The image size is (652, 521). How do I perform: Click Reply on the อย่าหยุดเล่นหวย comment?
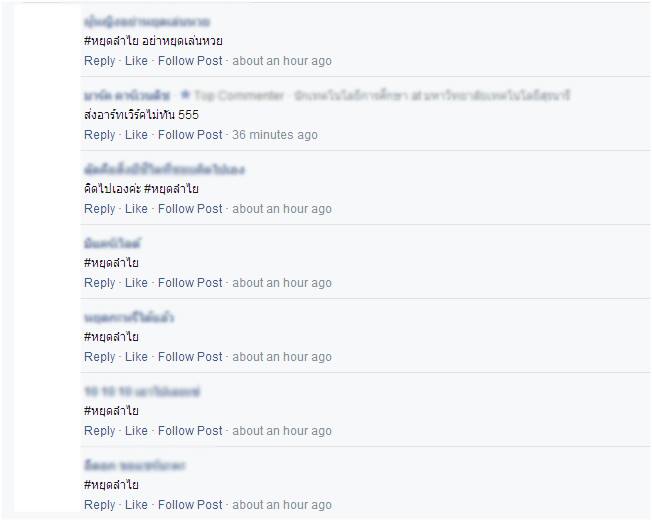pyautogui.click(x=99, y=61)
